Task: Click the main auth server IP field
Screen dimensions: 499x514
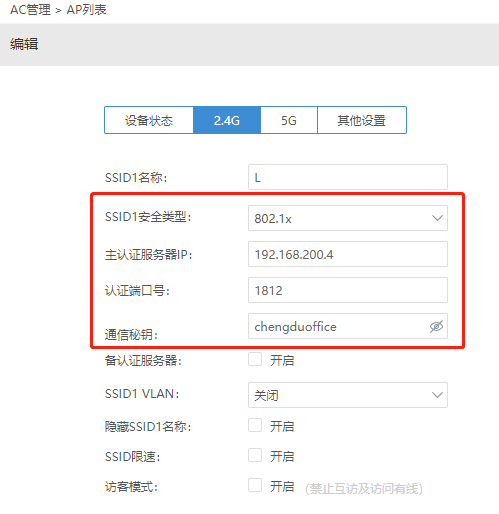Action: point(348,254)
